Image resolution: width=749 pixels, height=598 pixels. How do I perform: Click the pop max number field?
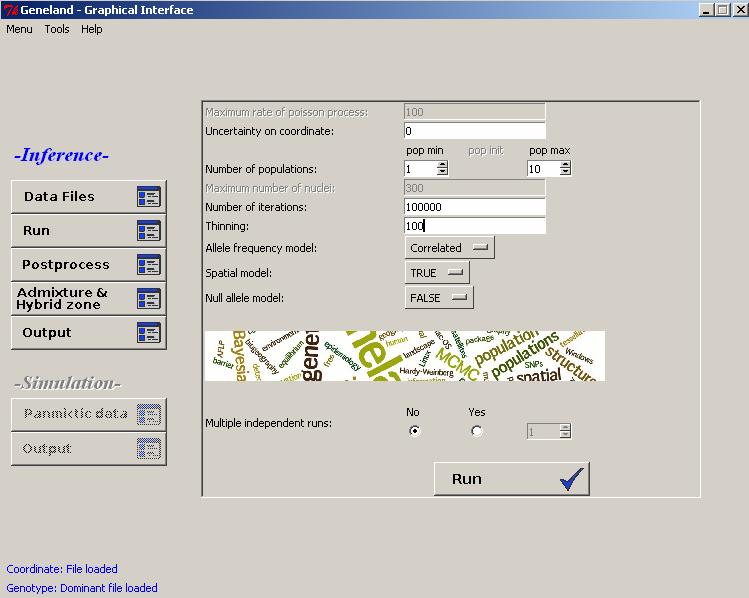pos(543,169)
